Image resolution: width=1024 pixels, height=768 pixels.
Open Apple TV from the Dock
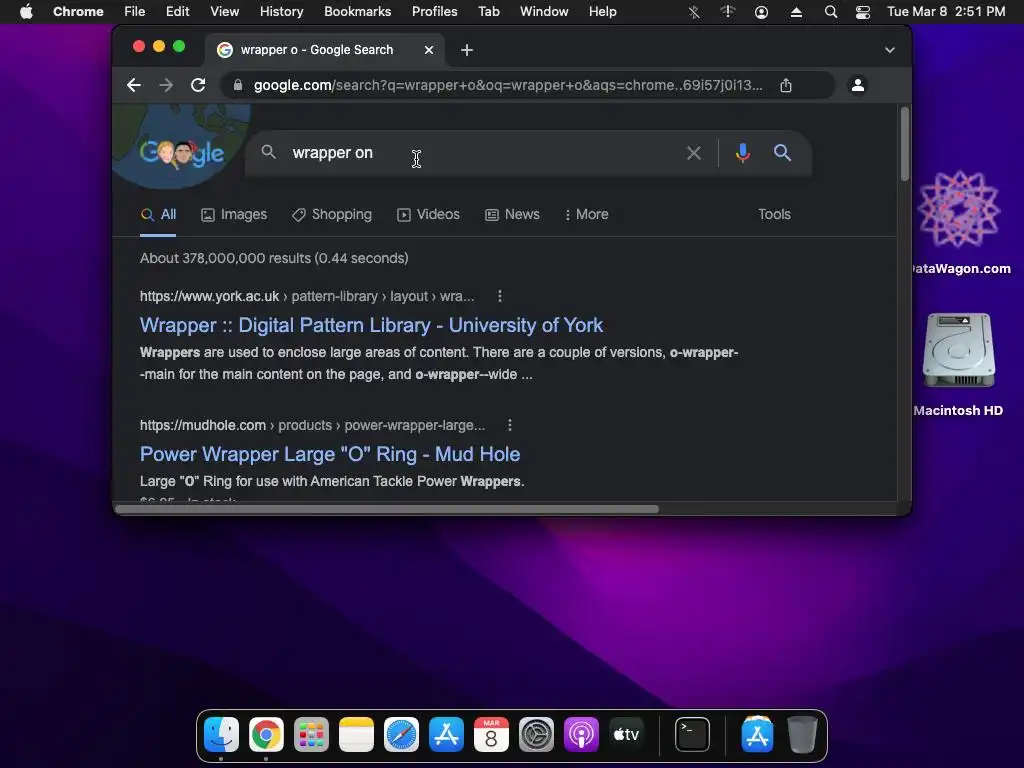(x=626, y=735)
